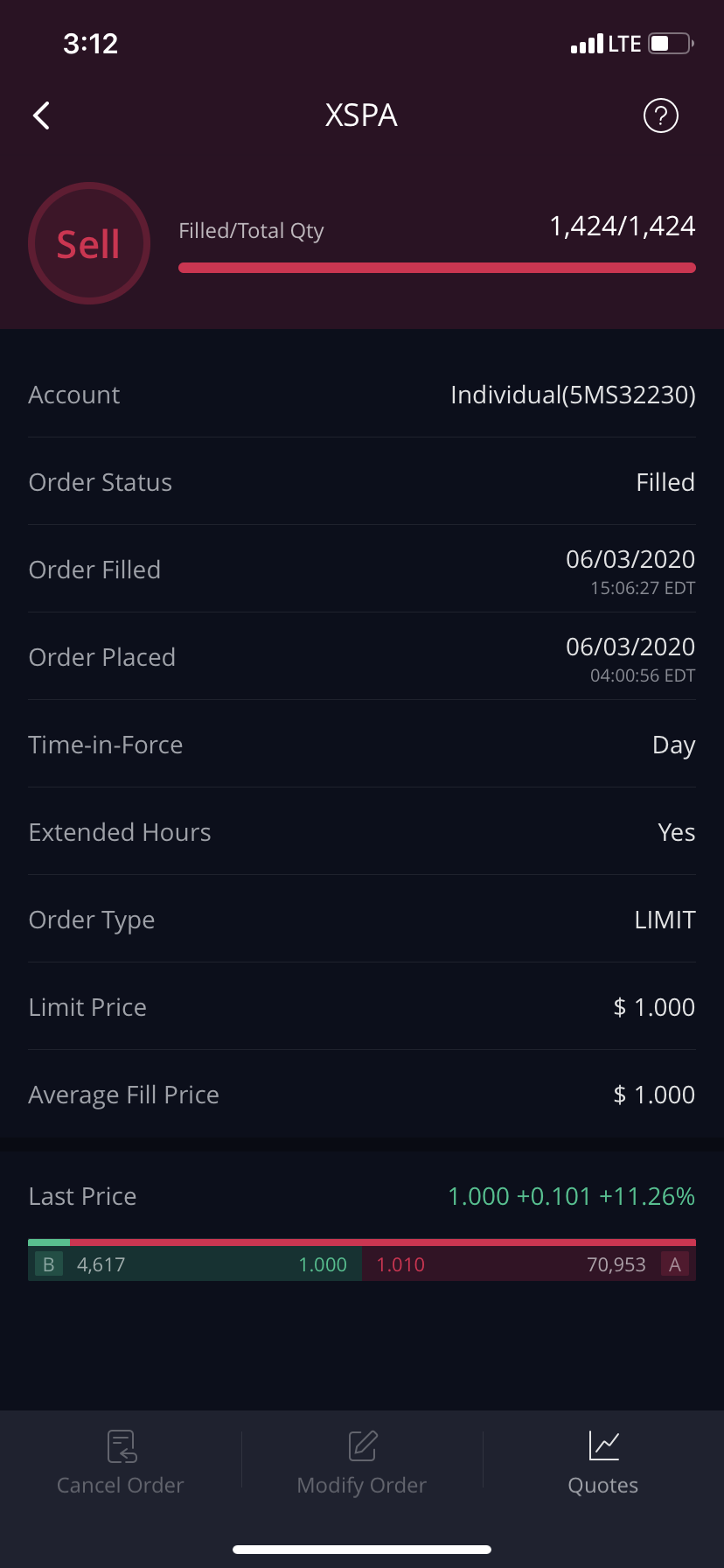724x1568 pixels.
Task: Tap the XSPA ticker title
Action: (x=361, y=115)
